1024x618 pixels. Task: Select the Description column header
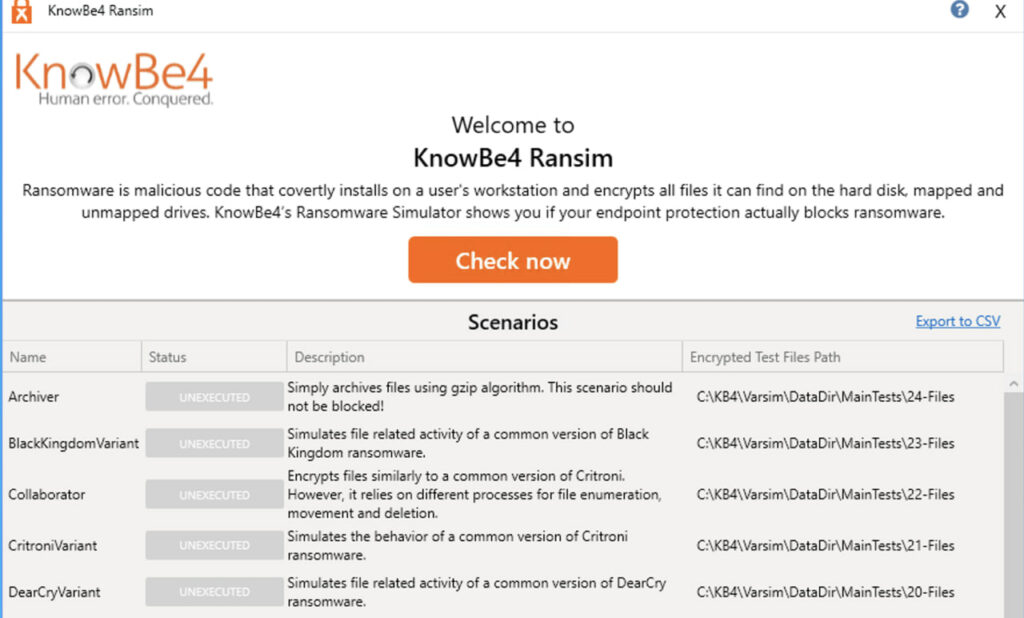[485, 357]
